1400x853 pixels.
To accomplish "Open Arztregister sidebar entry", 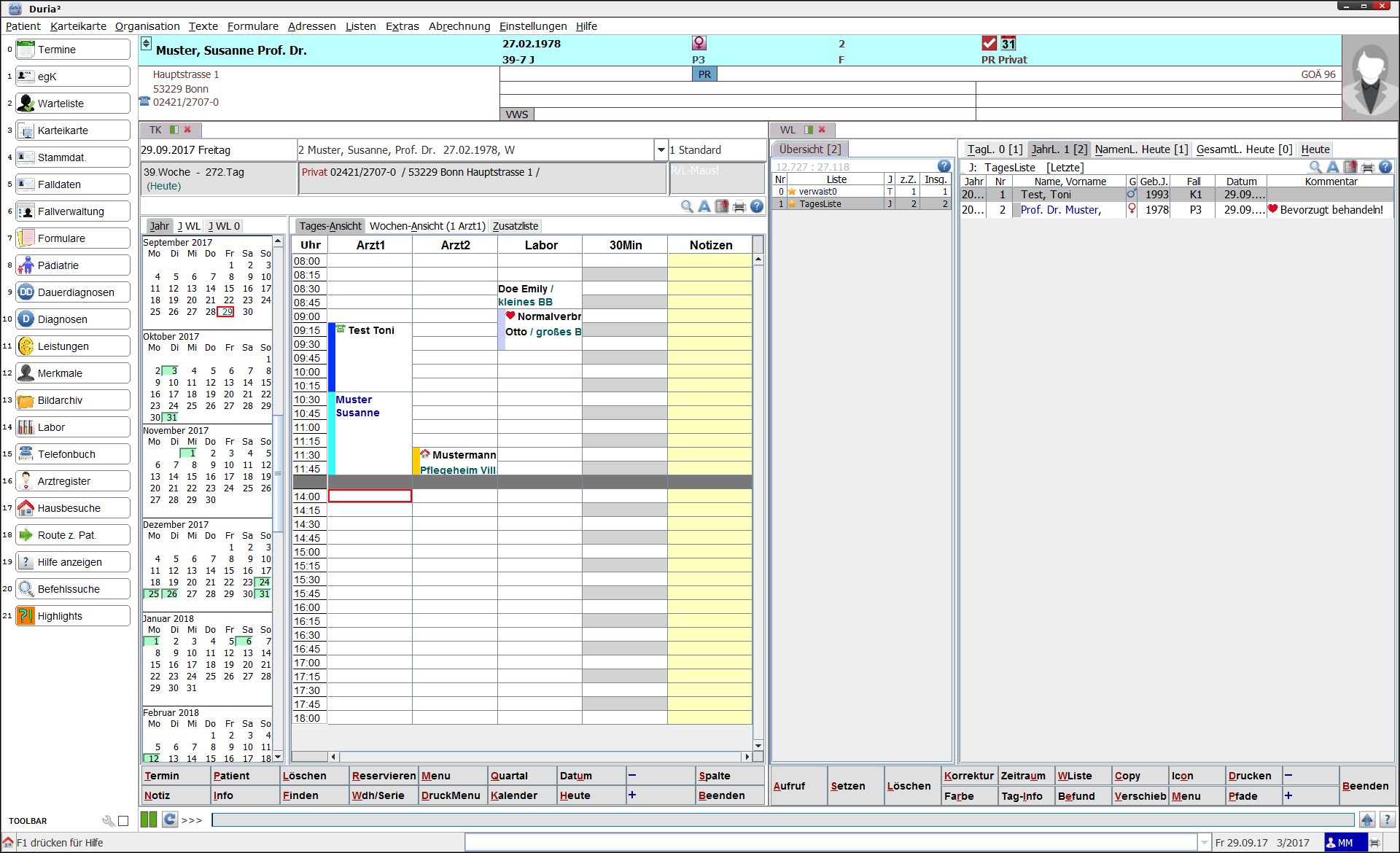I will 72,481.
